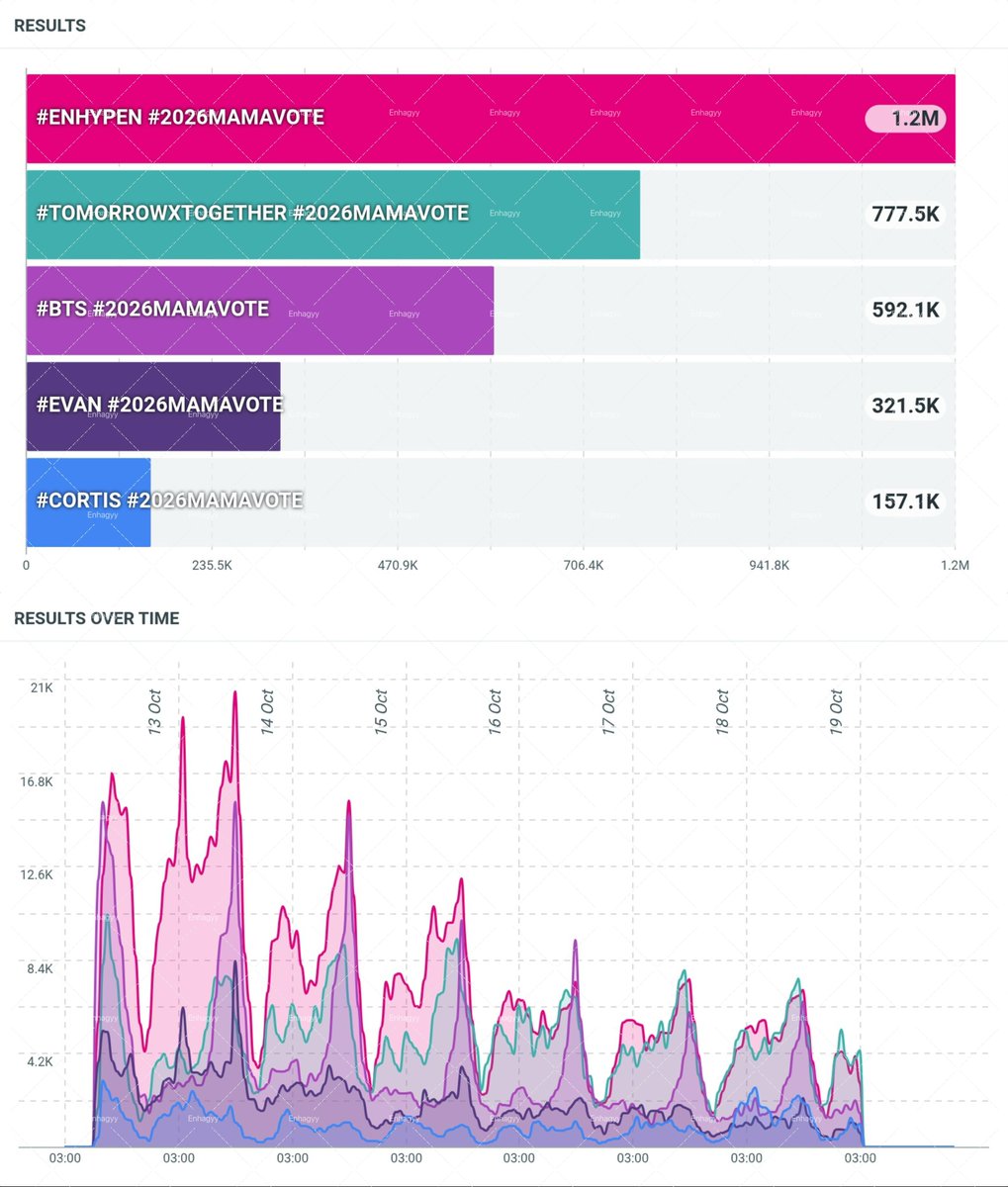Select the 941.8K axis tick label

(x=769, y=566)
